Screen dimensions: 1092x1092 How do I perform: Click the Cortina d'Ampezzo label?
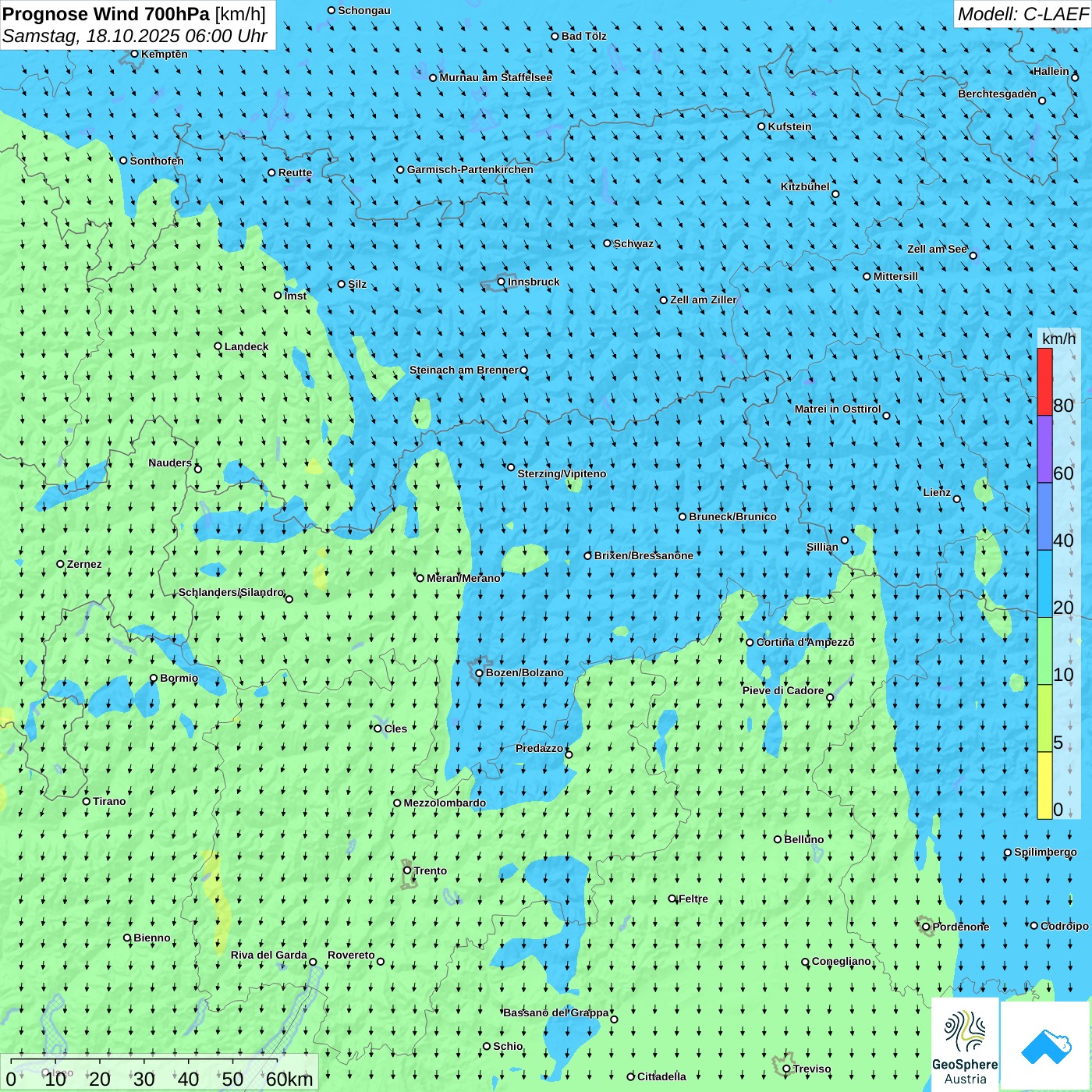point(805,642)
